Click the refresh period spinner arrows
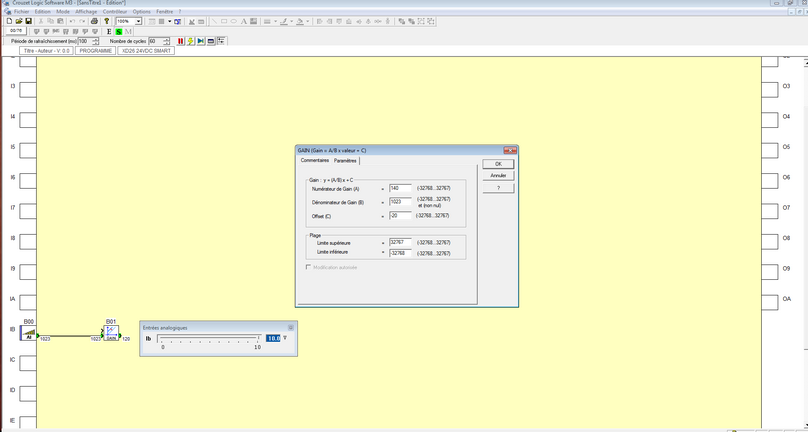 pyautogui.click(x=96, y=41)
